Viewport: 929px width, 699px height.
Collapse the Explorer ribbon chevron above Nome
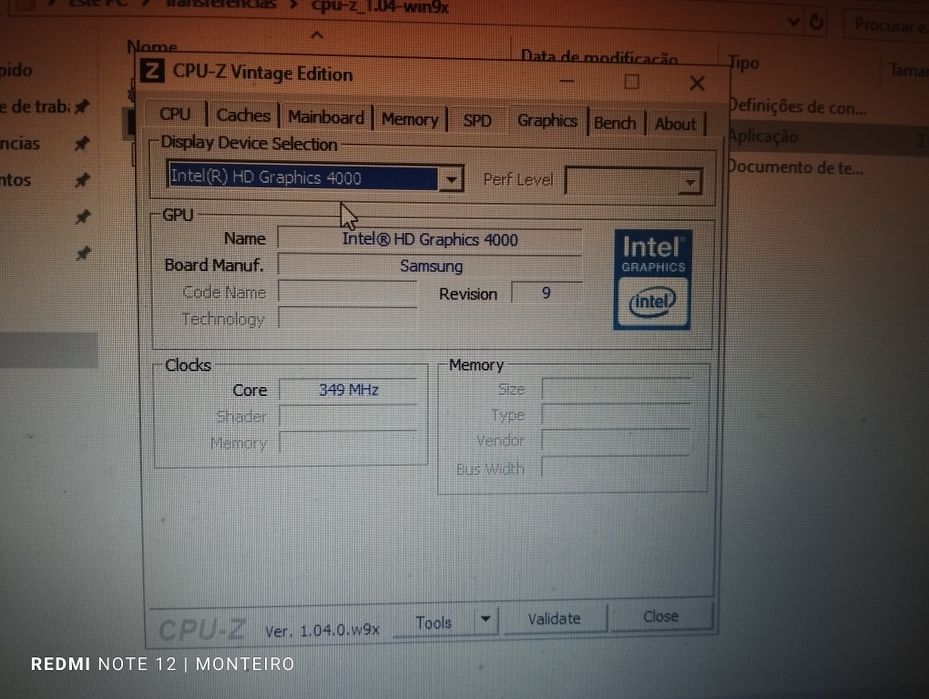(317, 35)
